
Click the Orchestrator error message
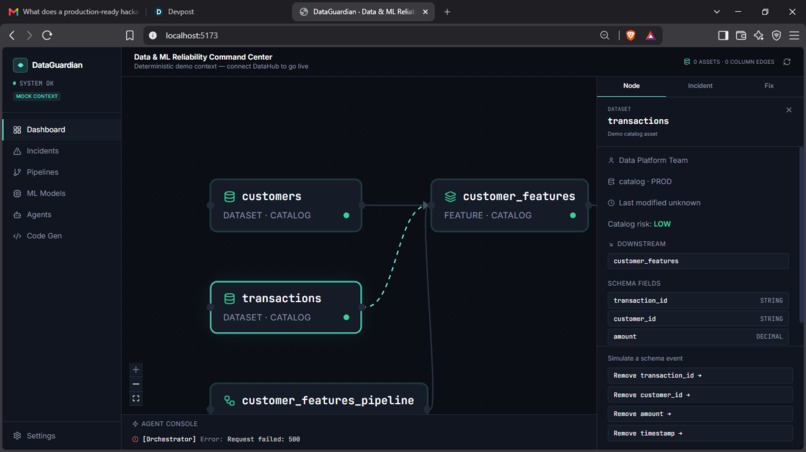coord(216,439)
